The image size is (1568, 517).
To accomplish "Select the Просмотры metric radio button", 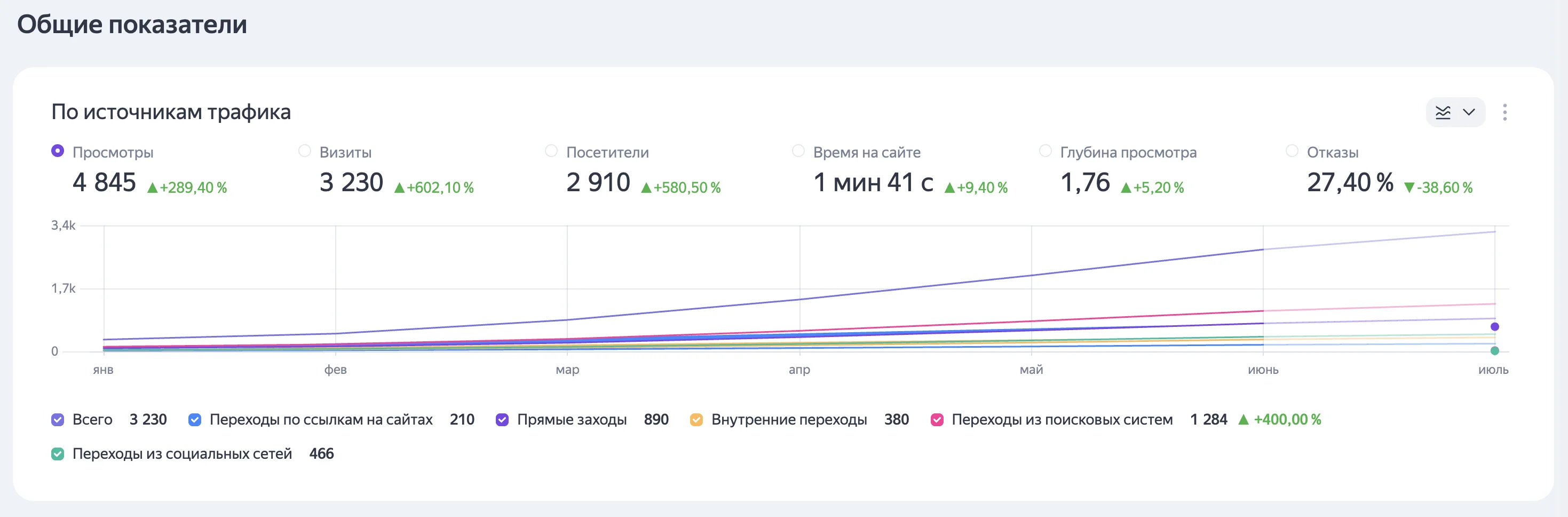I will tap(58, 151).
